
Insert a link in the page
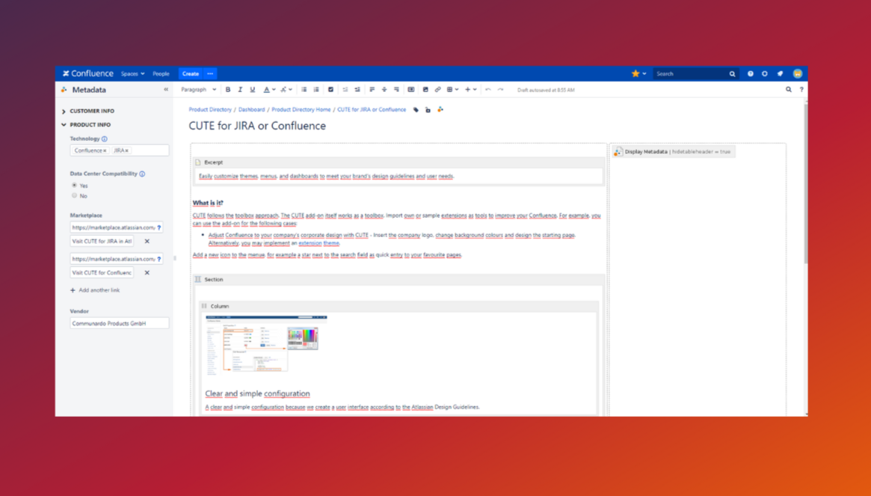click(438, 89)
